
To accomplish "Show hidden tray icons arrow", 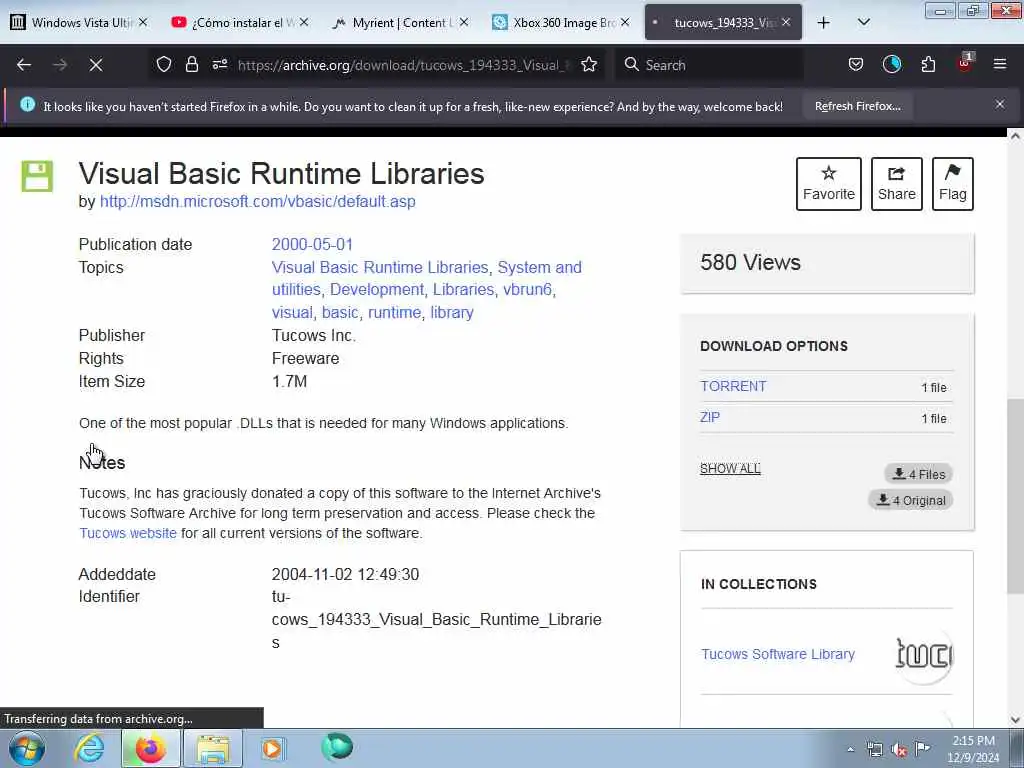I will (x=850, y=749).
